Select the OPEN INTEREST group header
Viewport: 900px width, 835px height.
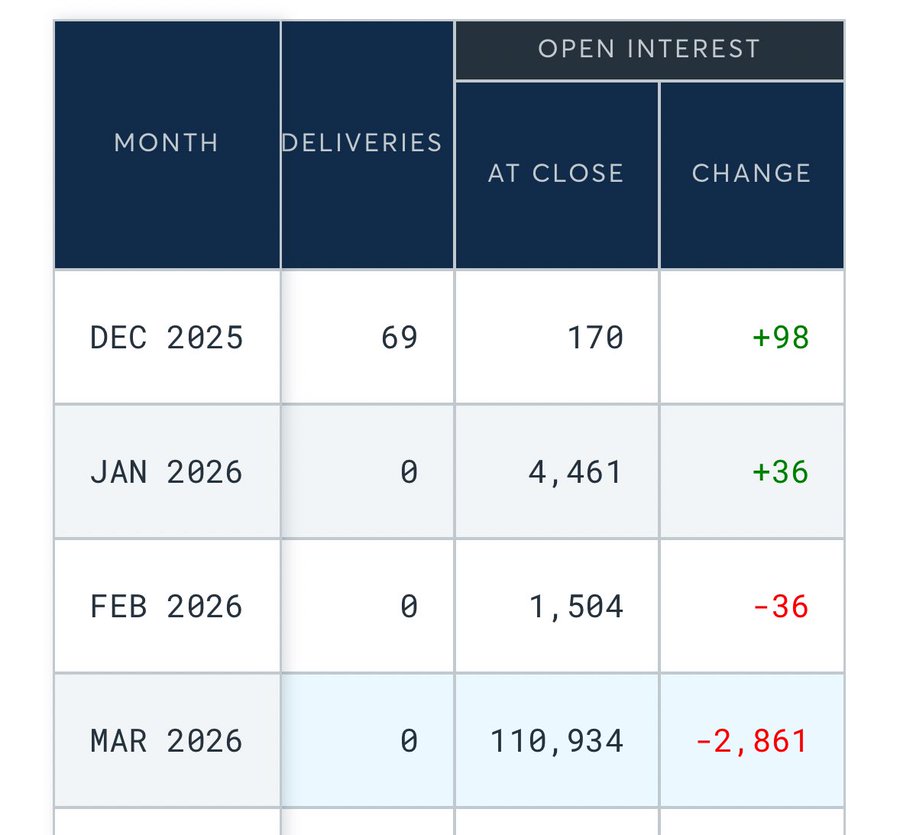[649, 49]
